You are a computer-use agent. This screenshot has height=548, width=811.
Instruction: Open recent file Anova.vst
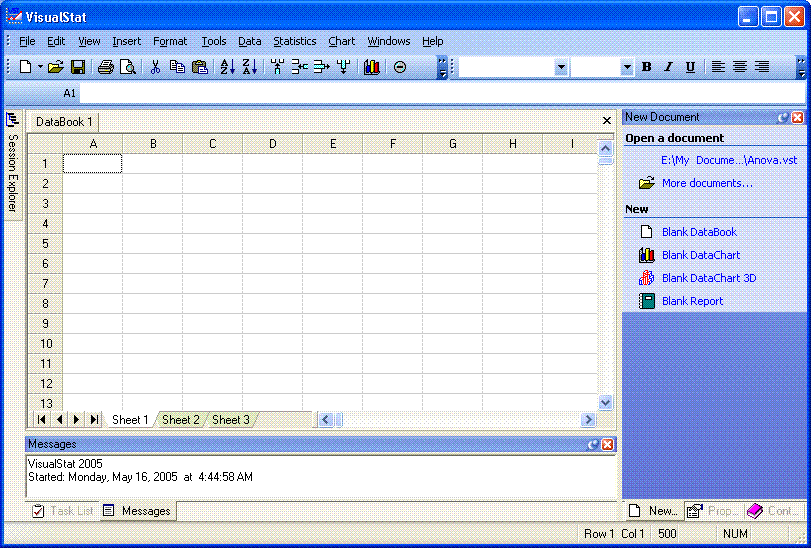pos(729,160)
